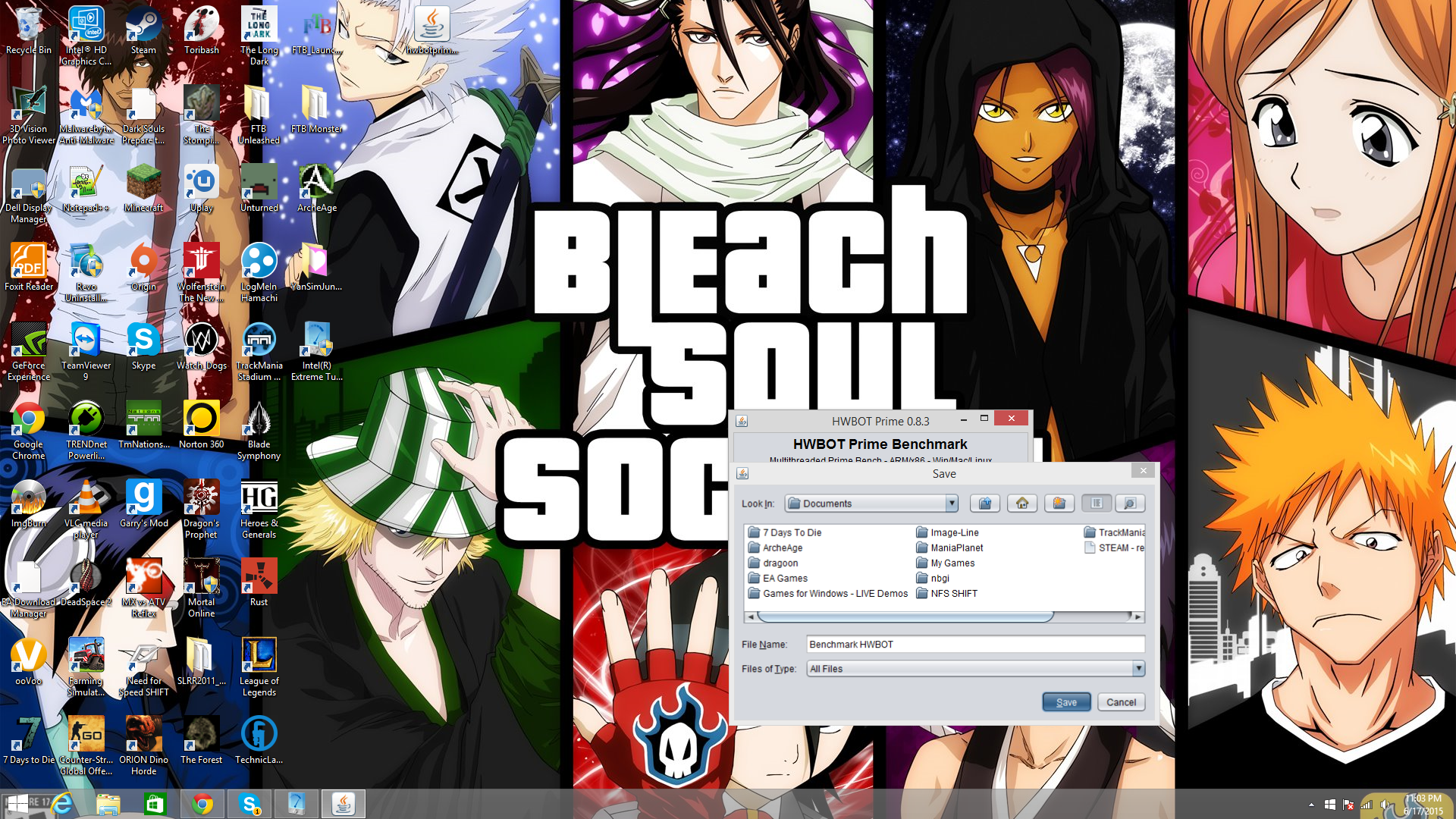This screenshot has height=819, width=1456.
Task: Launch Toribash from the desktop
Action: 202,32
